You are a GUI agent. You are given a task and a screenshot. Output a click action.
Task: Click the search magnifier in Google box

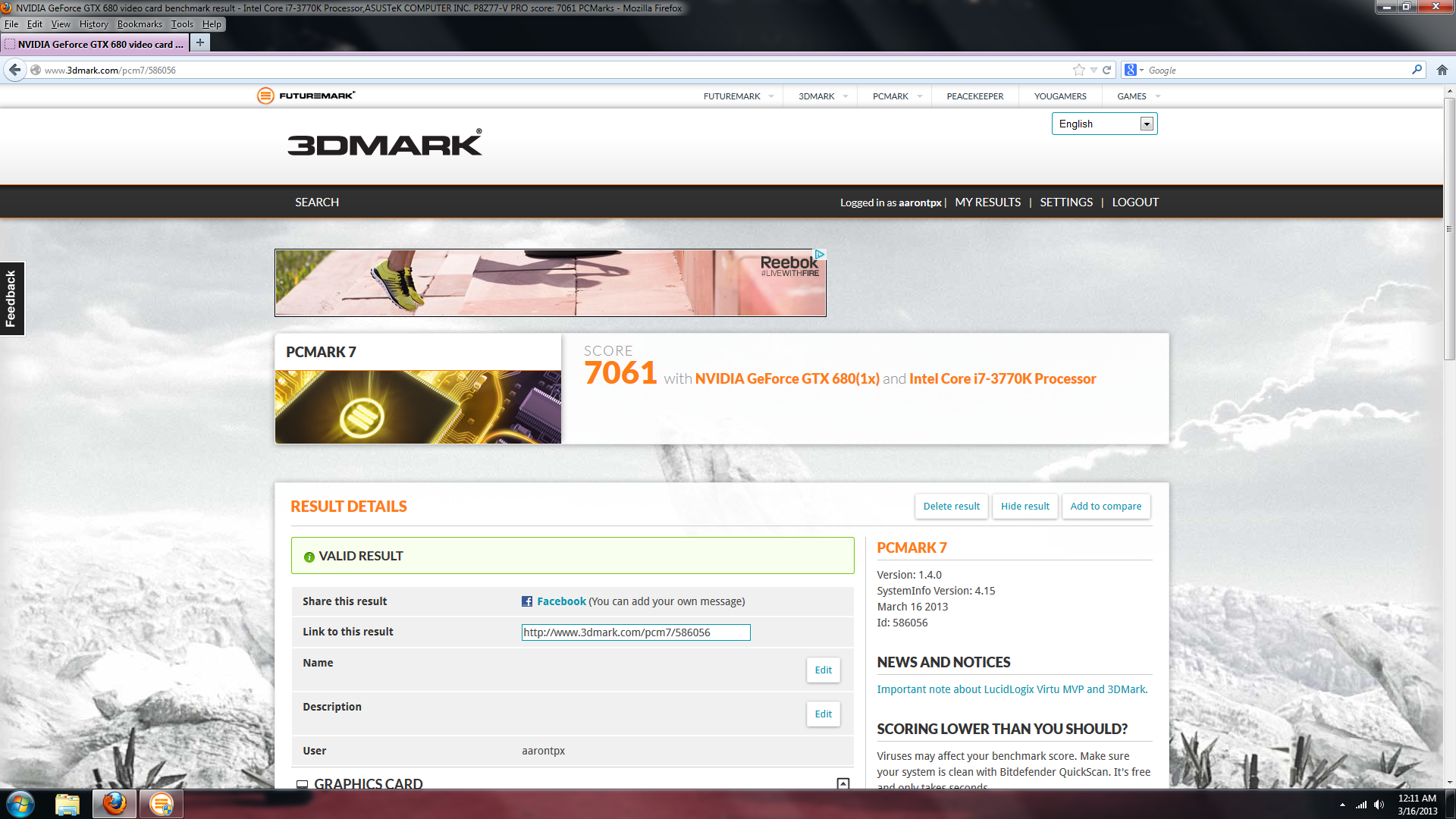coord(1417,70)
